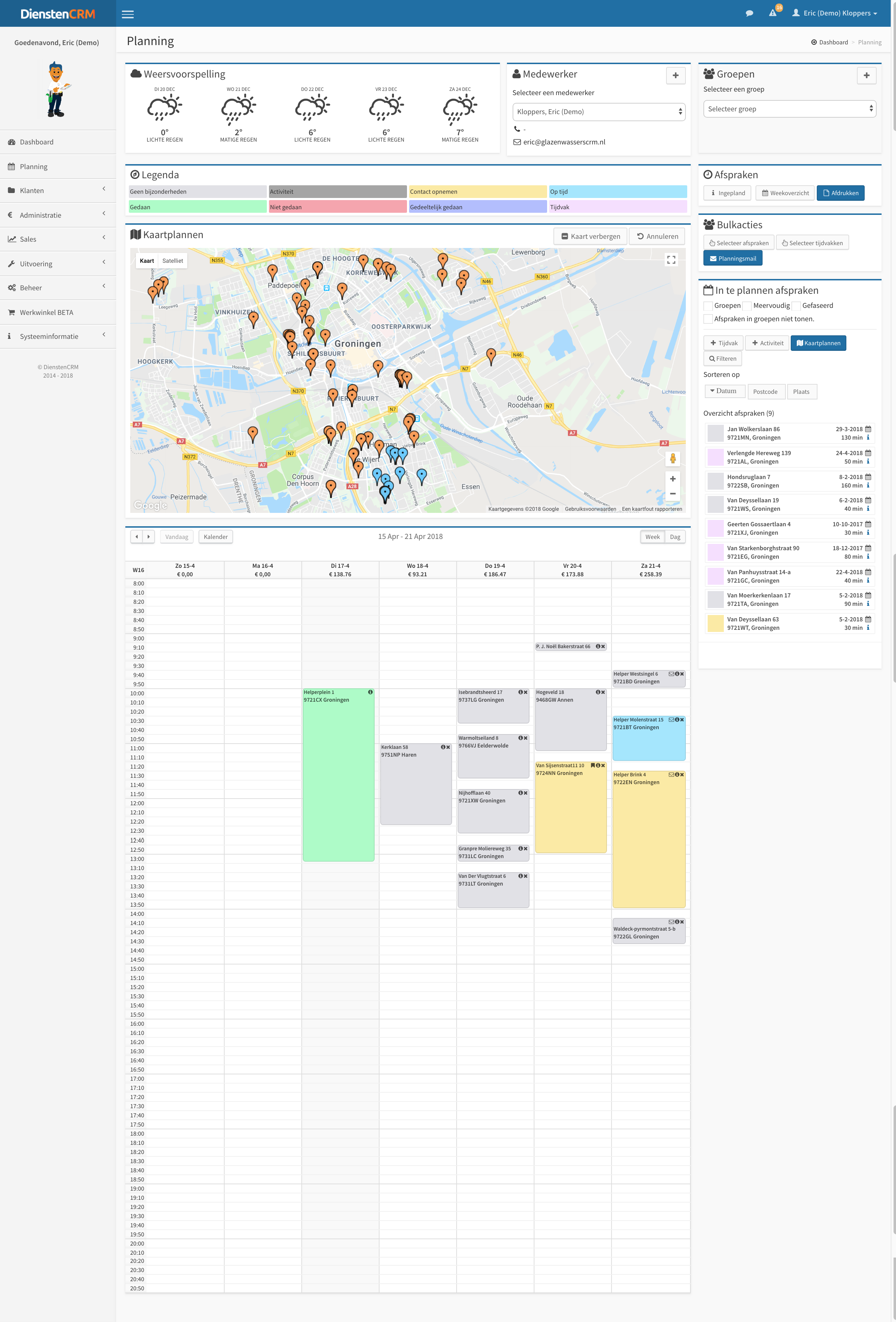Check 'Afspraken in groepen niet tonen'

[x=708, y=319]
